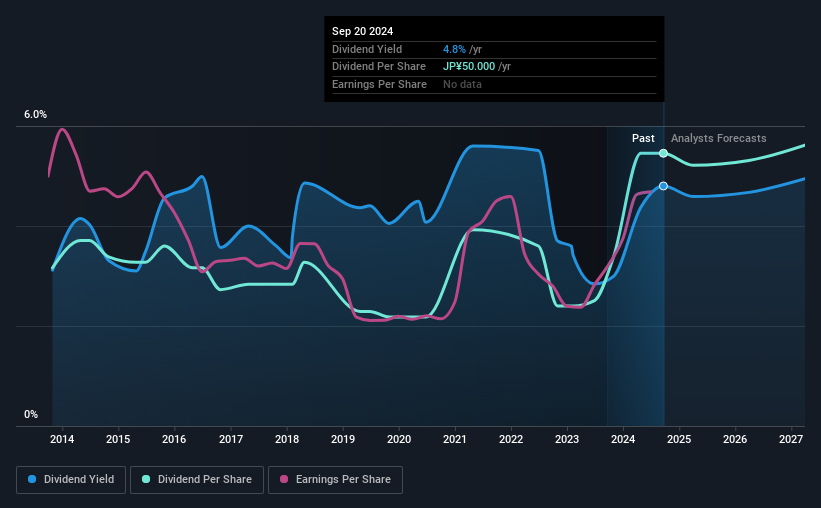Click the pink Earnings Per Share legend dot

click(284, 479)
